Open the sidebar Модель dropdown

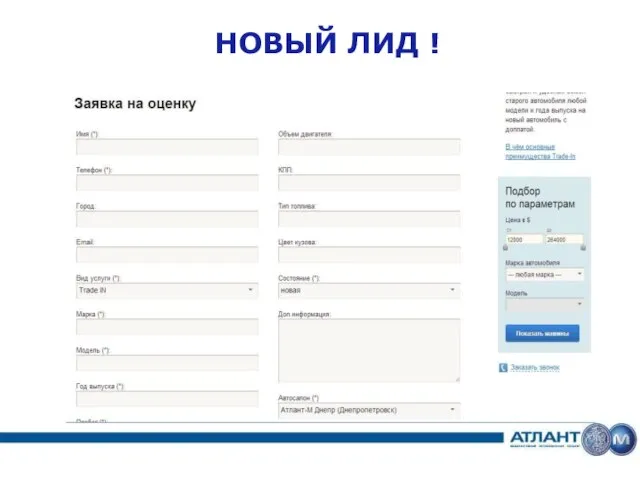click(x=545, y=305)
